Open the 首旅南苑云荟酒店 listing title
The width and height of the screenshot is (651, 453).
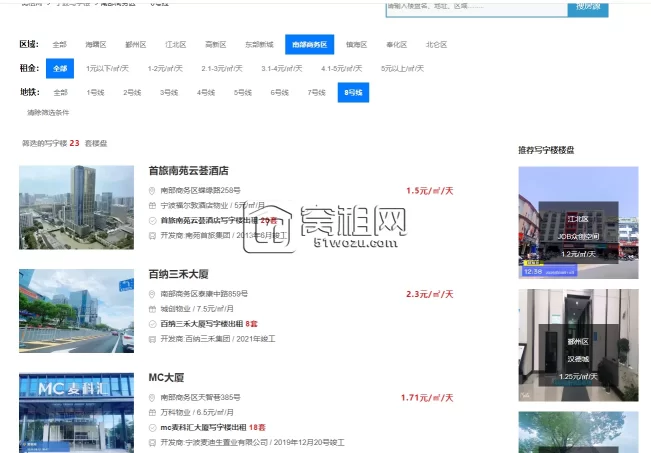(x=188, y=171)
